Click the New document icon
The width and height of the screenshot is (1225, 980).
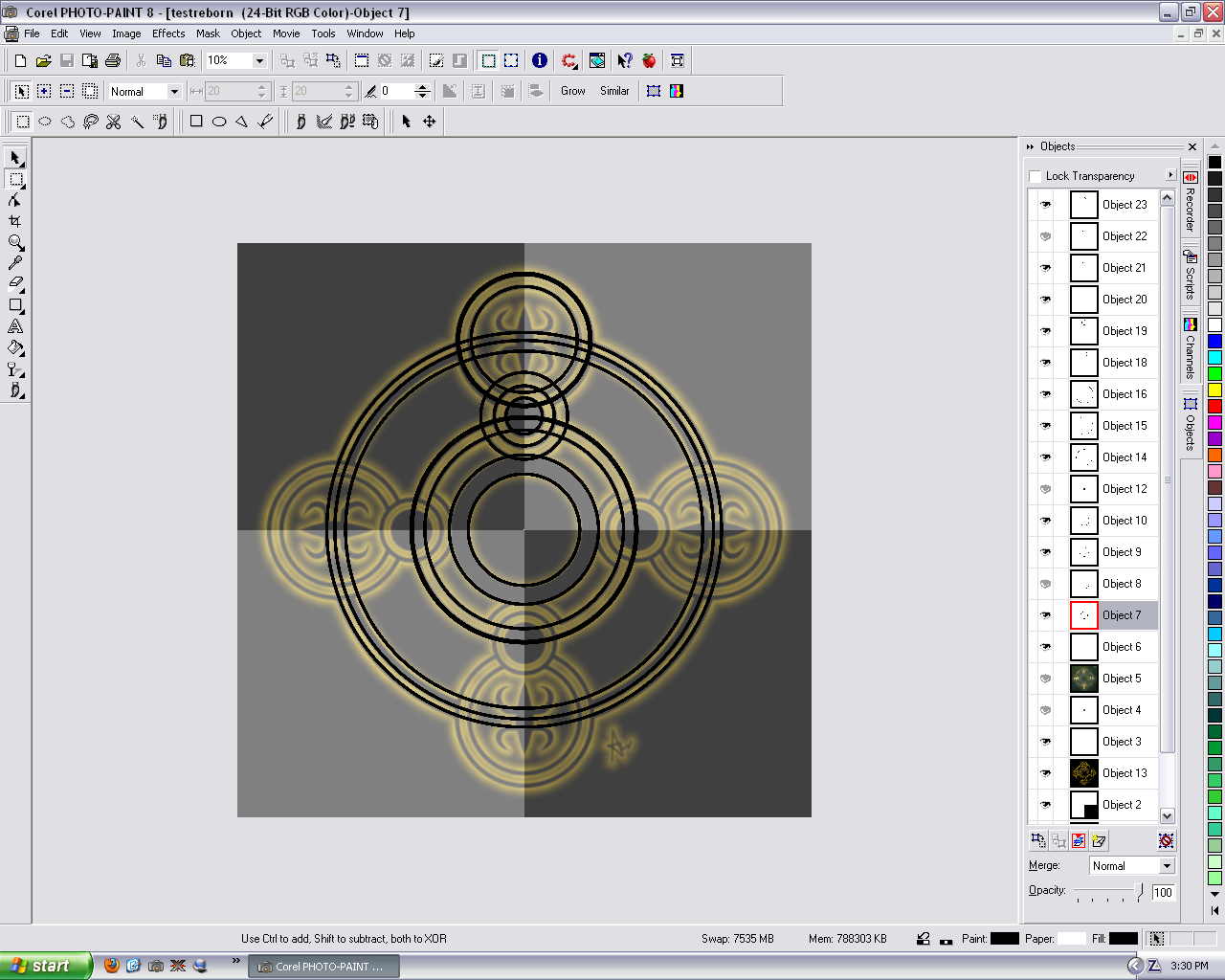20,60
